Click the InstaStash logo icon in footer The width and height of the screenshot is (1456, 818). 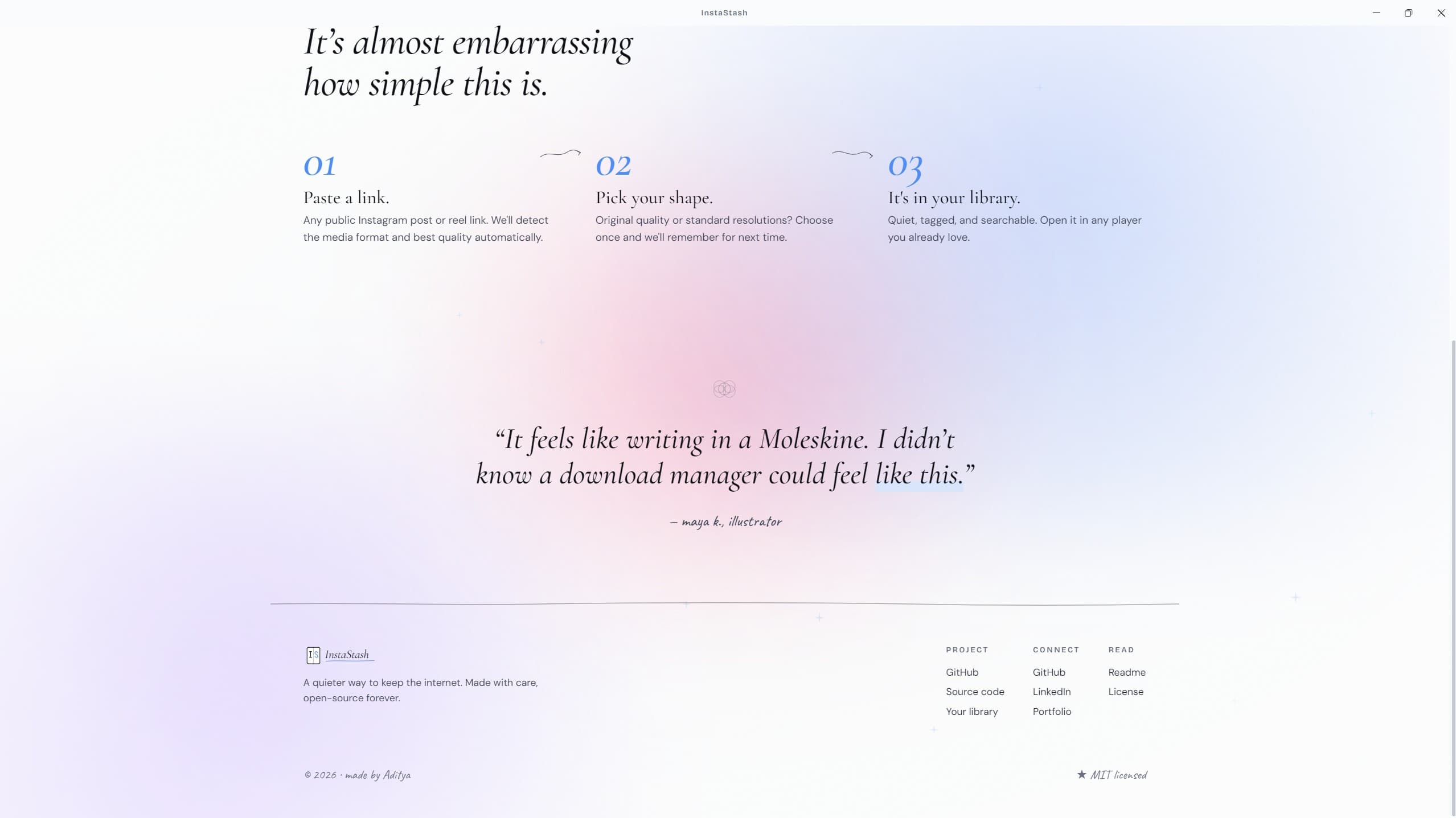(x=313, y=655)
